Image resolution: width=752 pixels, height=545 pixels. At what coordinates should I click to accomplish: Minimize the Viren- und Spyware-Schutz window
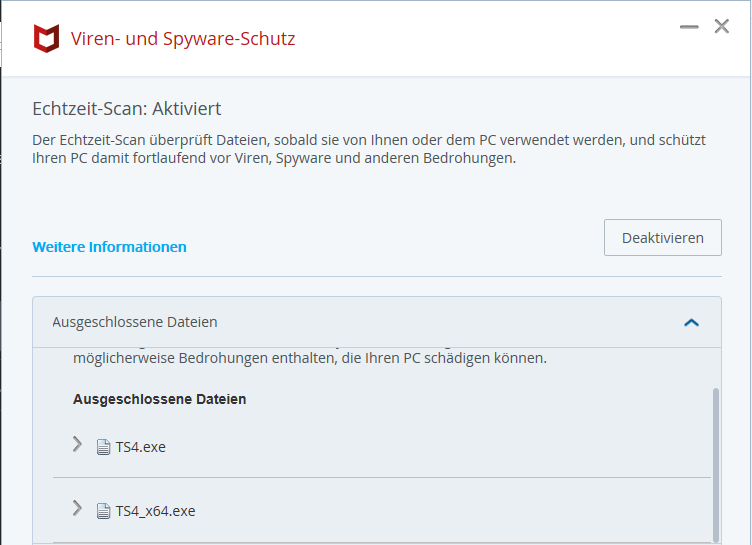point(689,27)
